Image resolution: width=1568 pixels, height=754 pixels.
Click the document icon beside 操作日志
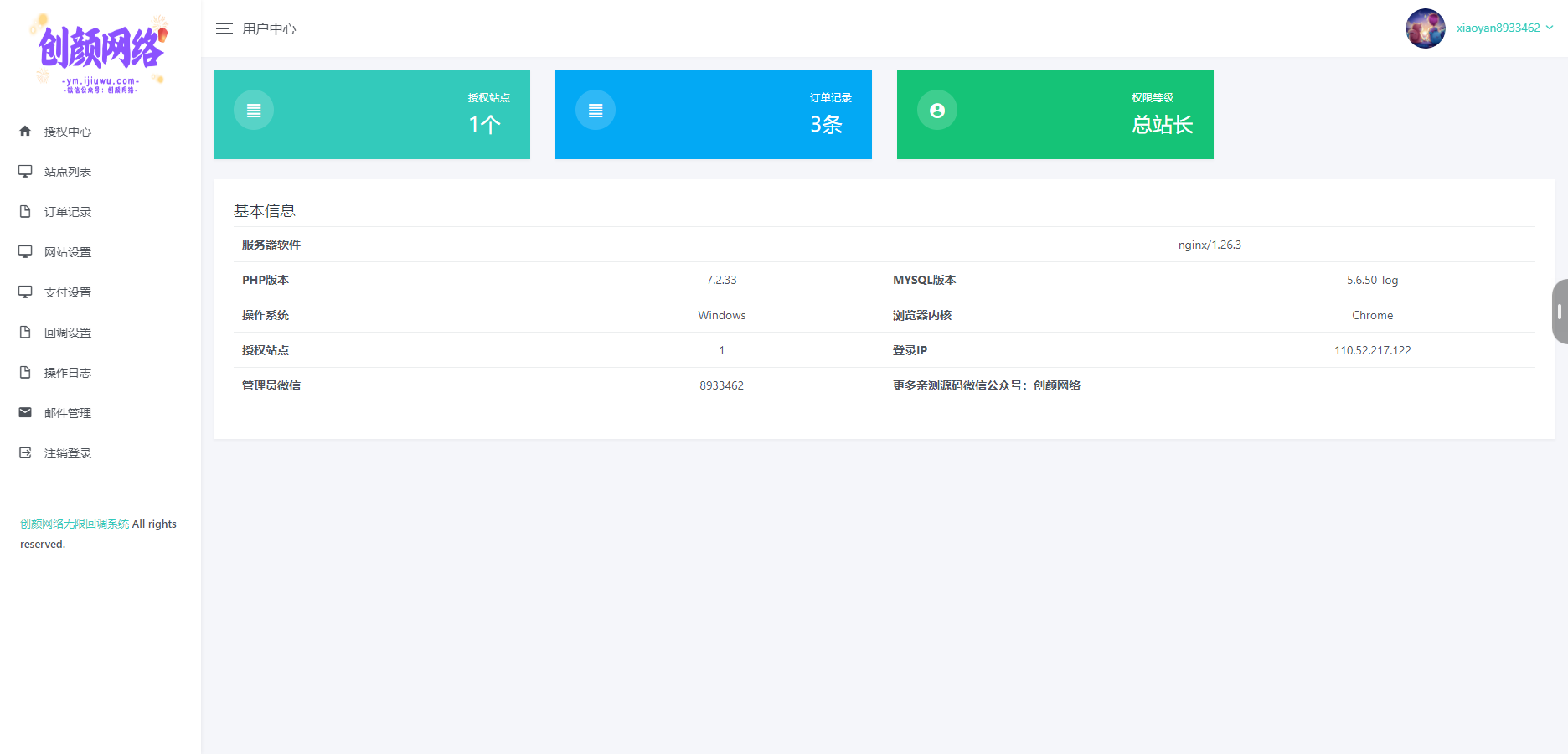(25, 372)
